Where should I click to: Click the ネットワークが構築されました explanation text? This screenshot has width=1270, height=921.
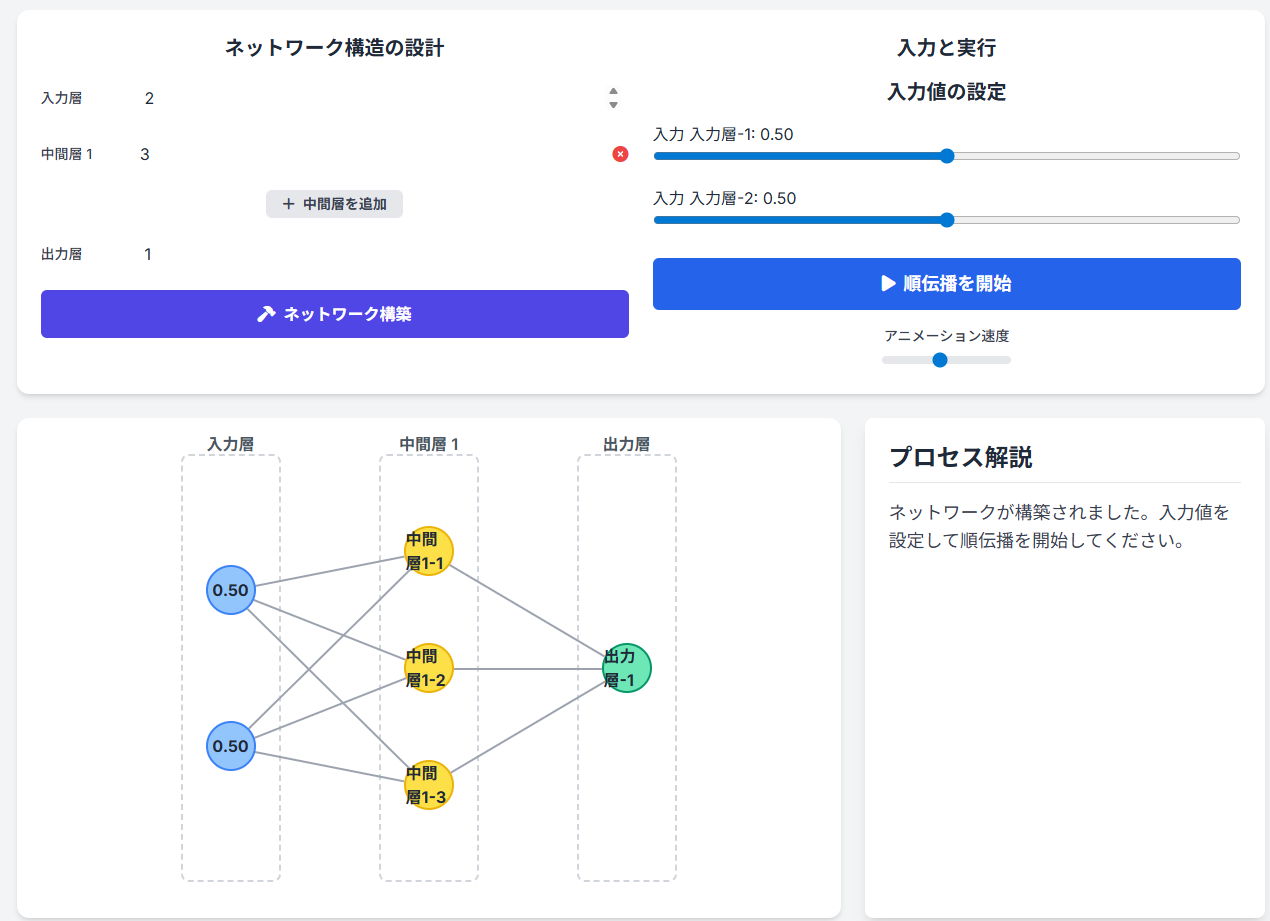pos(1059,527)
